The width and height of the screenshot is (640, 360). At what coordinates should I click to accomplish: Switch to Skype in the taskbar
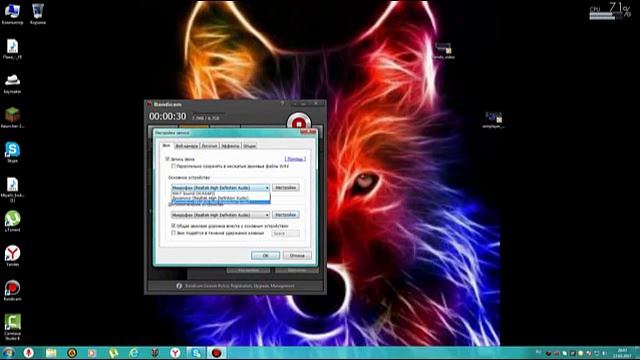pyautogui.click(x=196, y=353)
